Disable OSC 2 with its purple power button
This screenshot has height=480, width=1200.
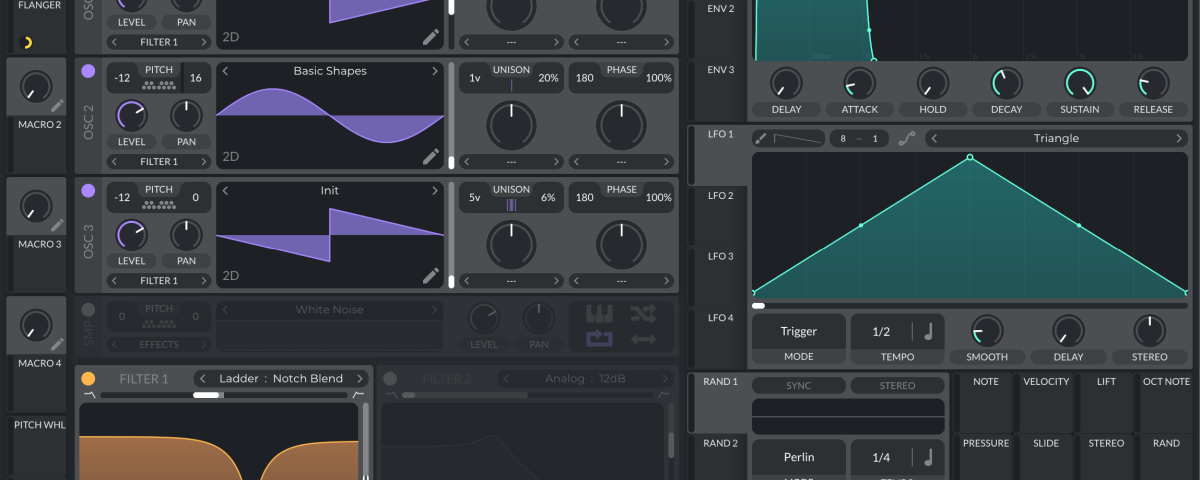(88, 71)
